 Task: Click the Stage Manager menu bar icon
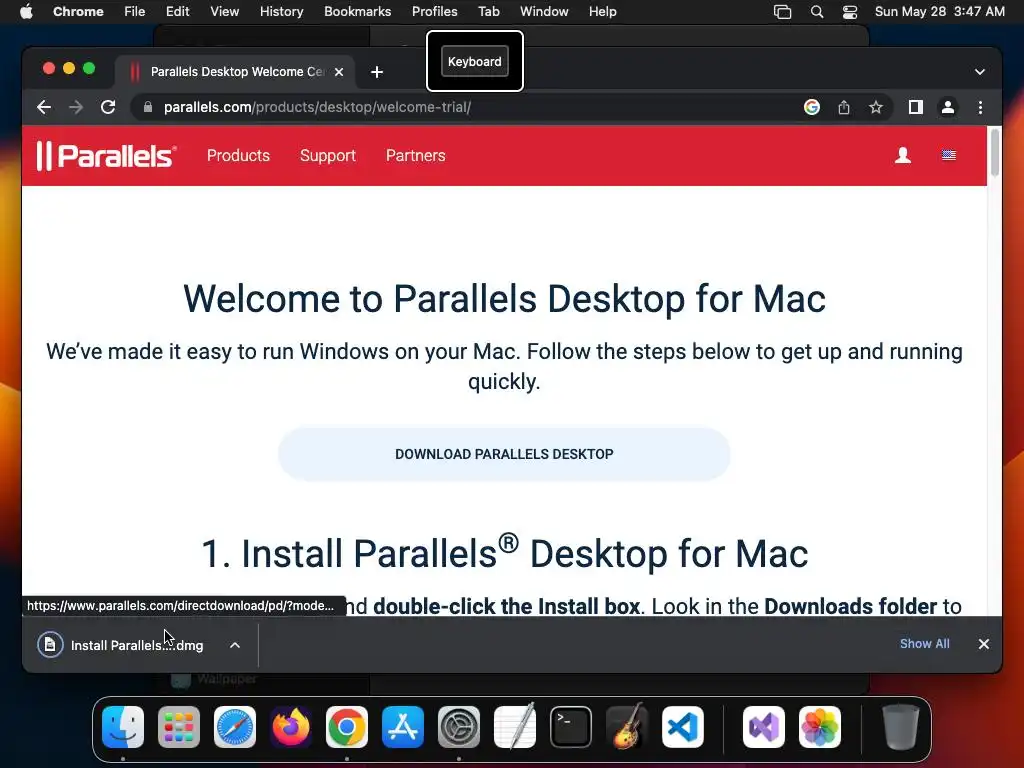(x=782, y=12)
